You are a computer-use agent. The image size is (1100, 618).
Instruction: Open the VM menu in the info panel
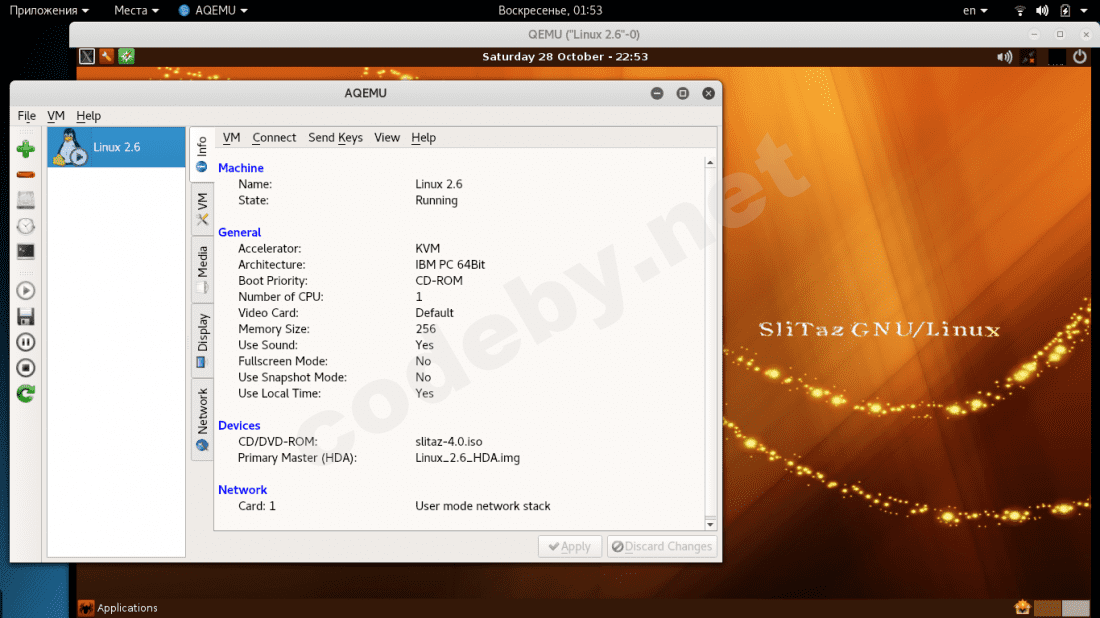pyautogui.click(x=232, y=137)
